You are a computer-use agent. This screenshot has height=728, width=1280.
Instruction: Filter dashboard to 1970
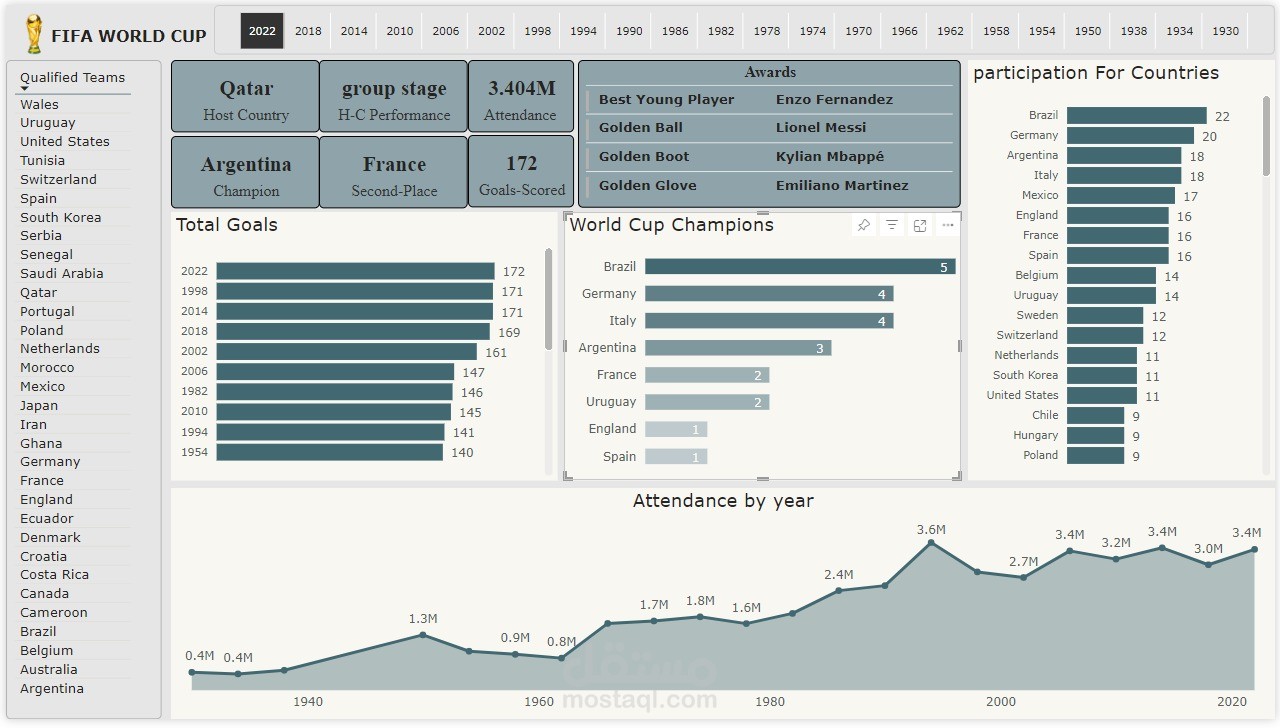click(x=859, y=31)
